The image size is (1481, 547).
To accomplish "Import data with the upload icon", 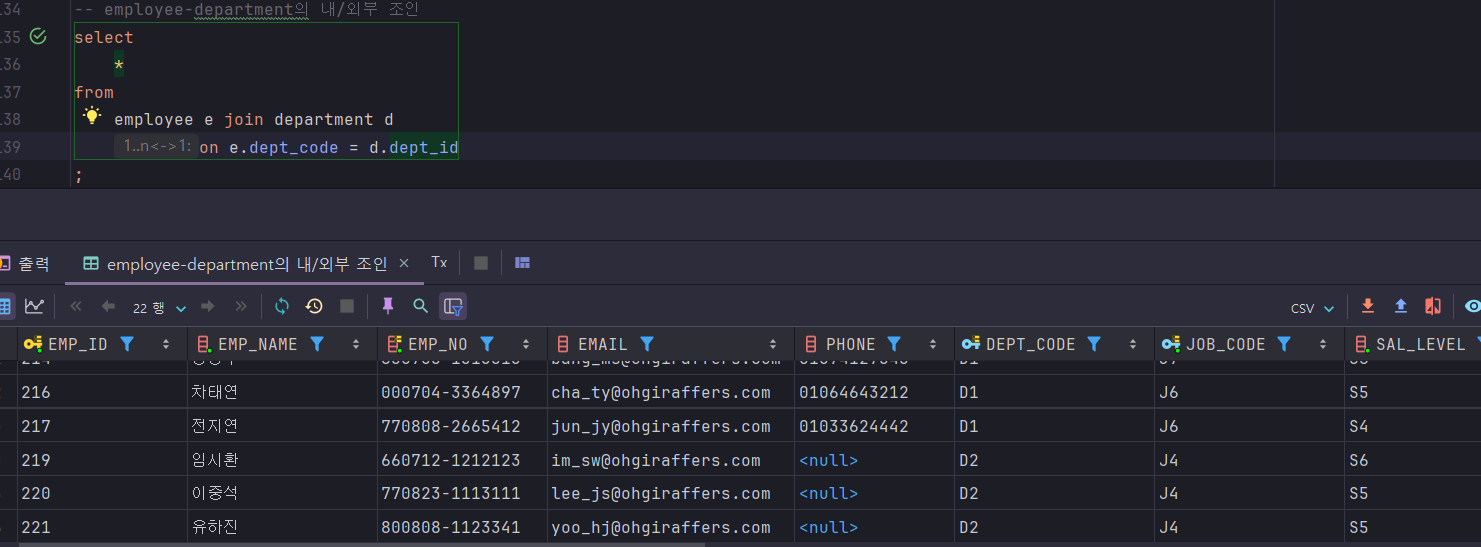I will tap(1401, 306).
